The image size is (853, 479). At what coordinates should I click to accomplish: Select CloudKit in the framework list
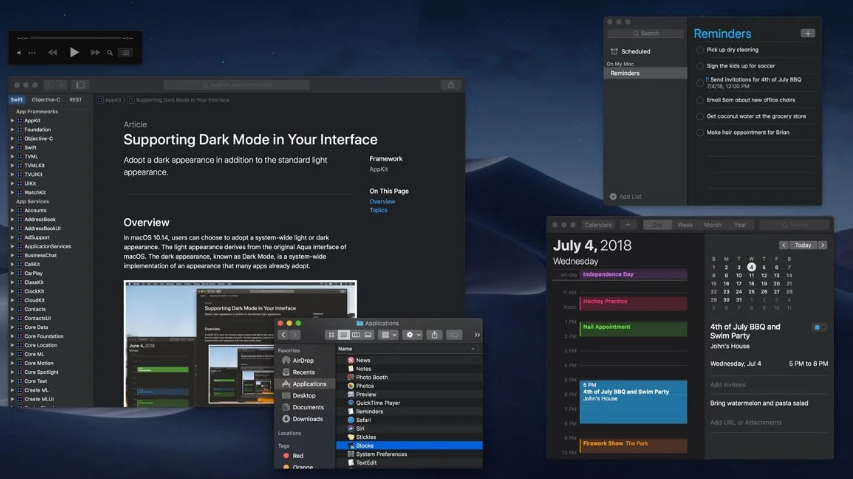[x=34, y=300]
